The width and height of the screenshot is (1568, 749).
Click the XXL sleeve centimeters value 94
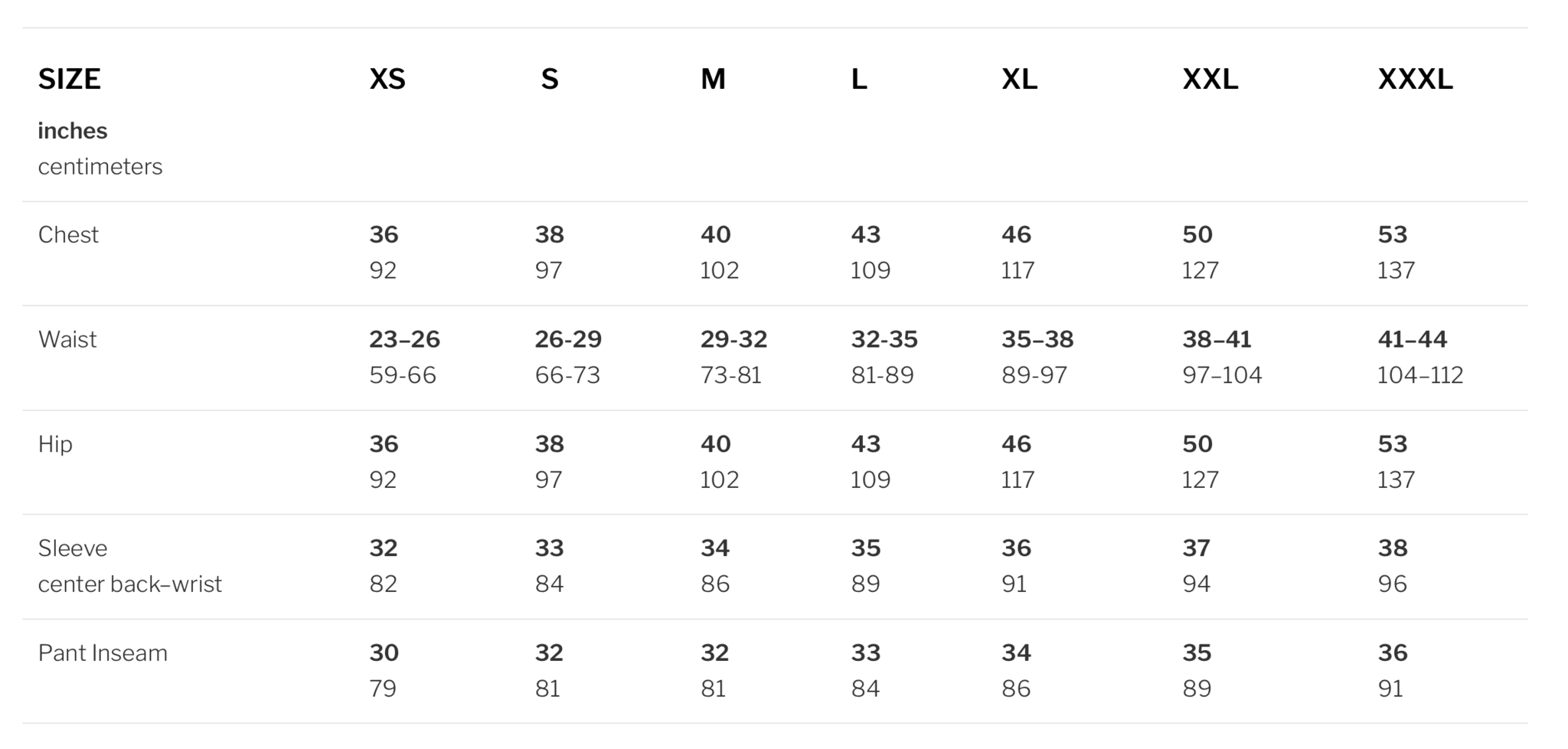1196,584
